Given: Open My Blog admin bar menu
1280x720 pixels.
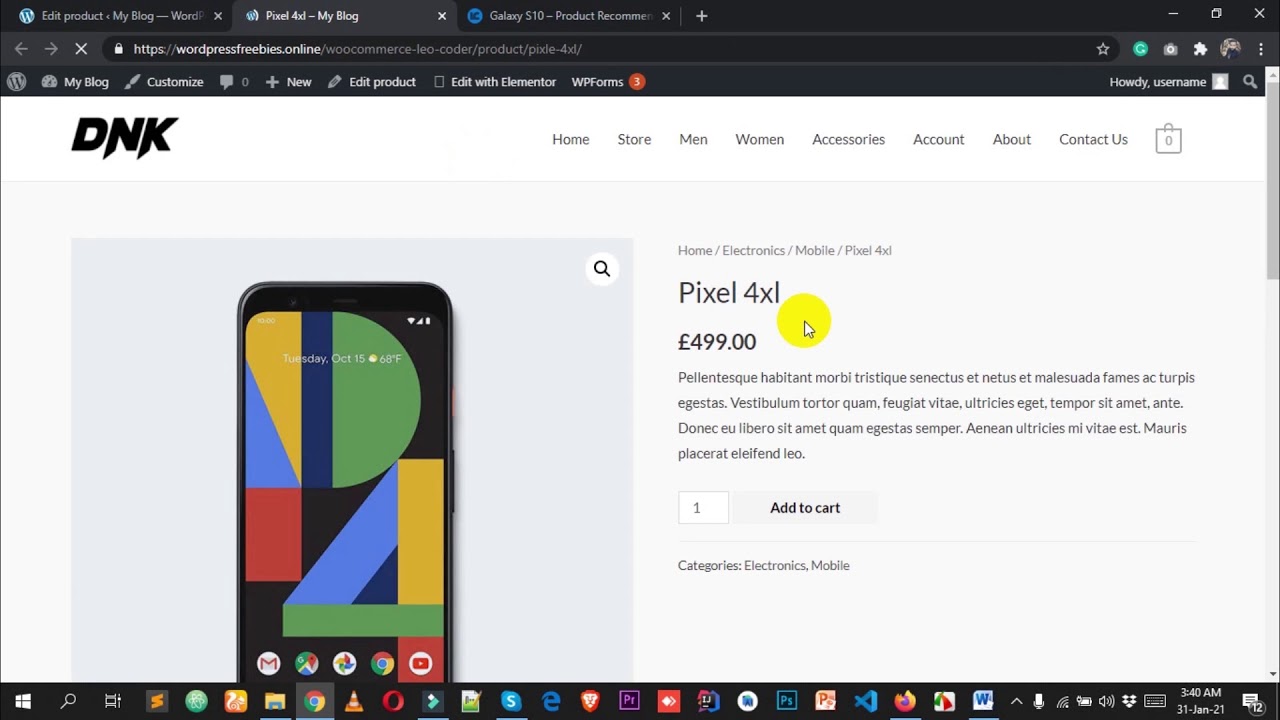Looking at the screenshot, I should click(75, 82).
